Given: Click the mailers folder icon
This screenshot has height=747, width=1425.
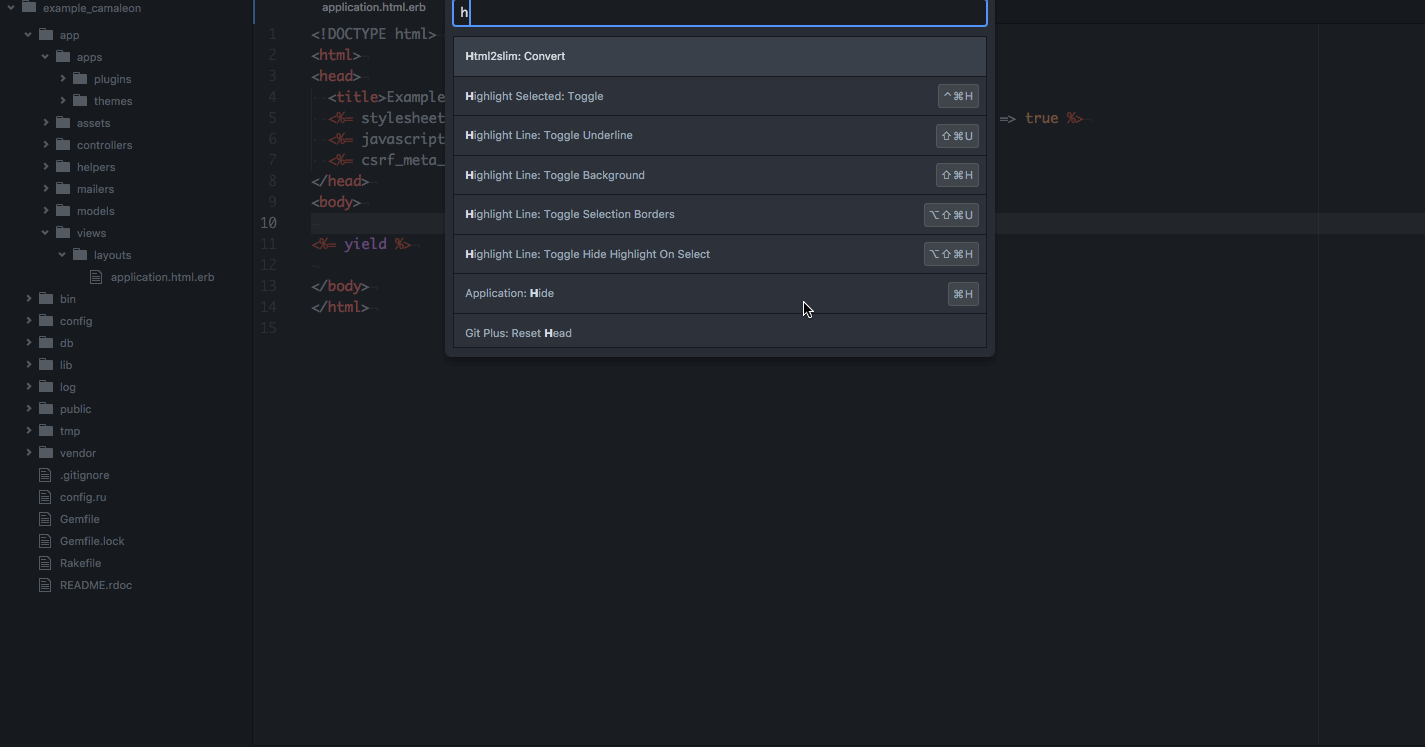Looking at the screenshot, I should pyautogui.click(x=63, y=189).
